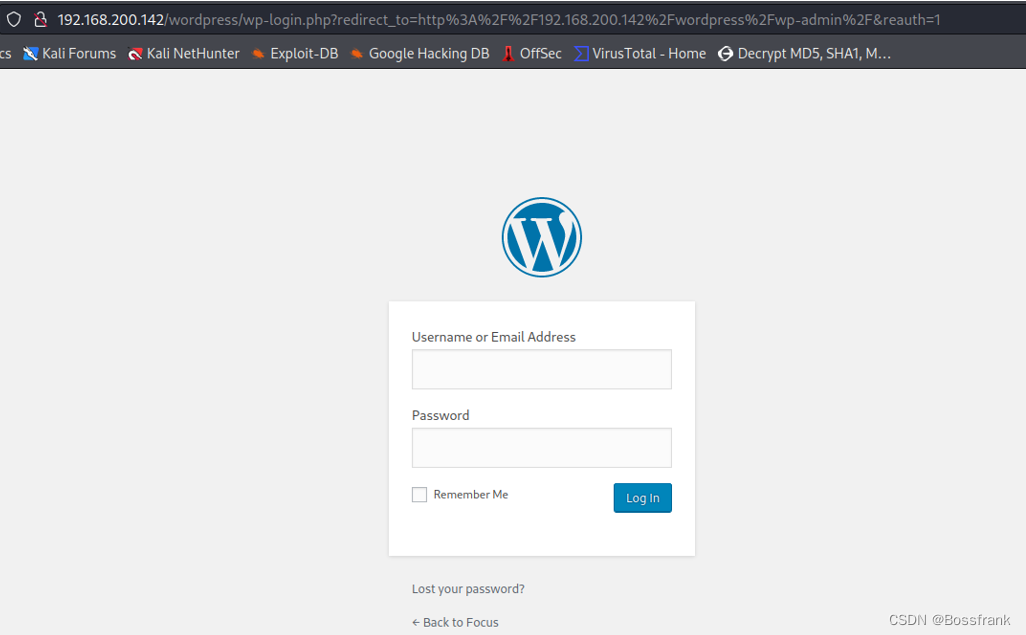Open the Decrypt MD5, SHA1 bookmark
Image resolution: width=1026 pixels, height=635 pixels.
[805, 54]
